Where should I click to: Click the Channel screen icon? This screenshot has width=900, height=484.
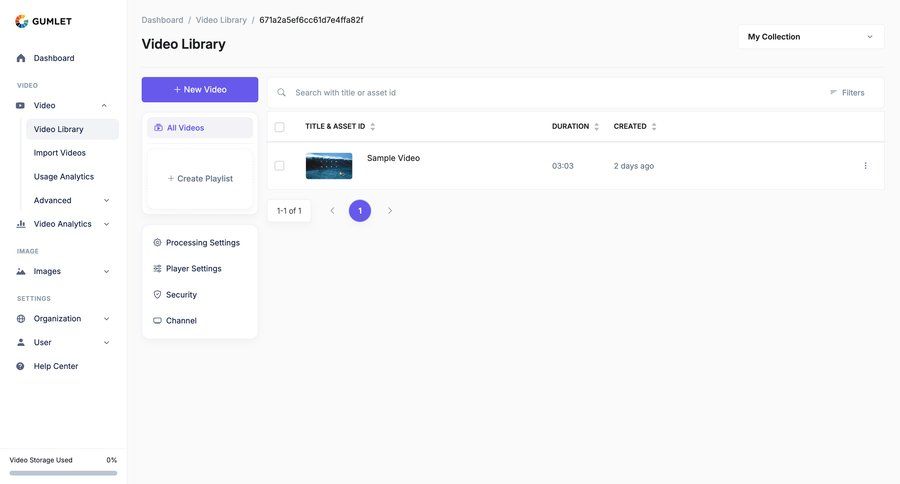pyautogui.click(x=157, y=320)
